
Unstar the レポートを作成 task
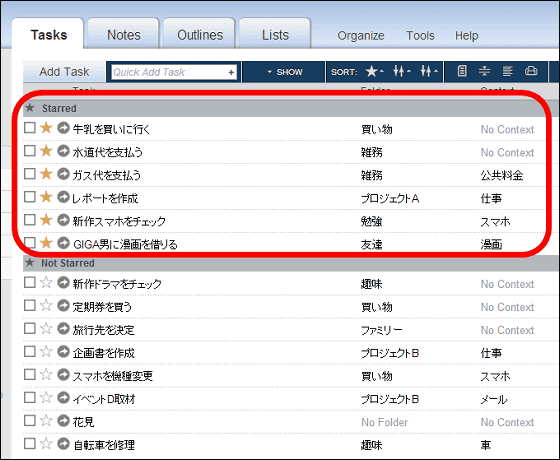pyautogui.click(x=46, y=196)
